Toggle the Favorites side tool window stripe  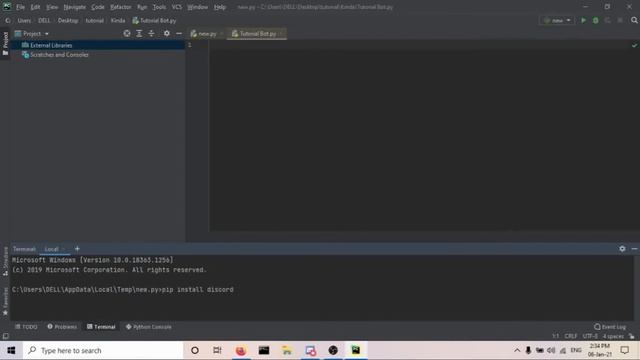(x=5, y=301)
